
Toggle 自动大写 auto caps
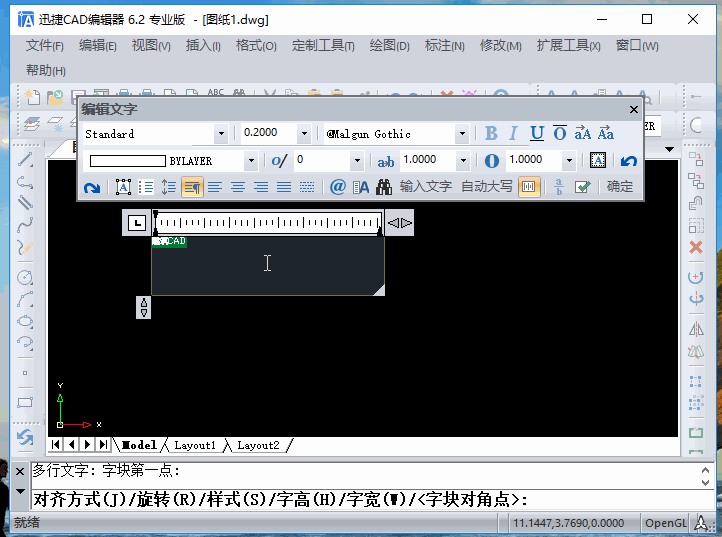tap(487, 187)
